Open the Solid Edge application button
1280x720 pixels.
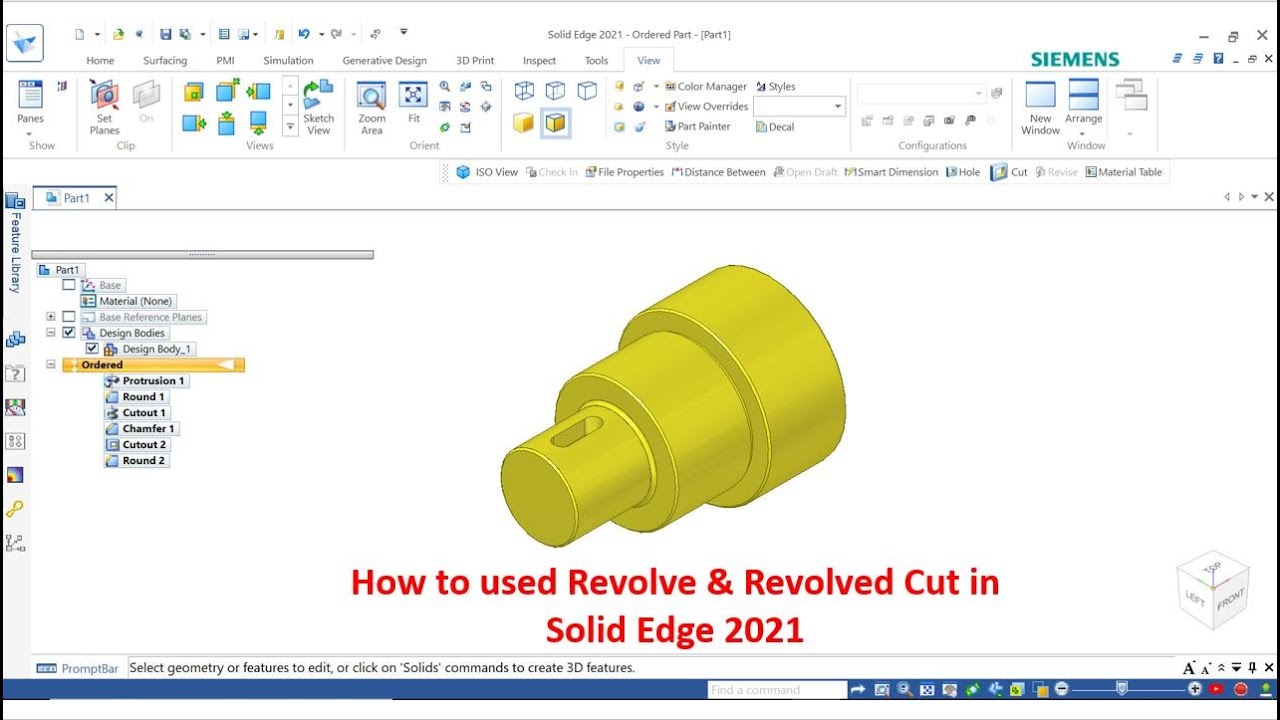coord(25,44)
